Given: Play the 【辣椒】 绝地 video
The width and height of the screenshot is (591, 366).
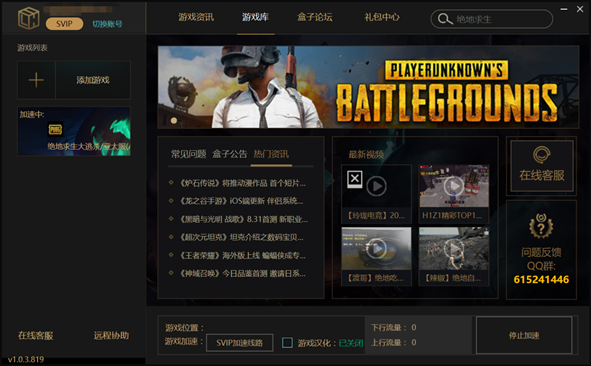Looking at the screenshot, I should pyautogui.click(x=454, y=249).
